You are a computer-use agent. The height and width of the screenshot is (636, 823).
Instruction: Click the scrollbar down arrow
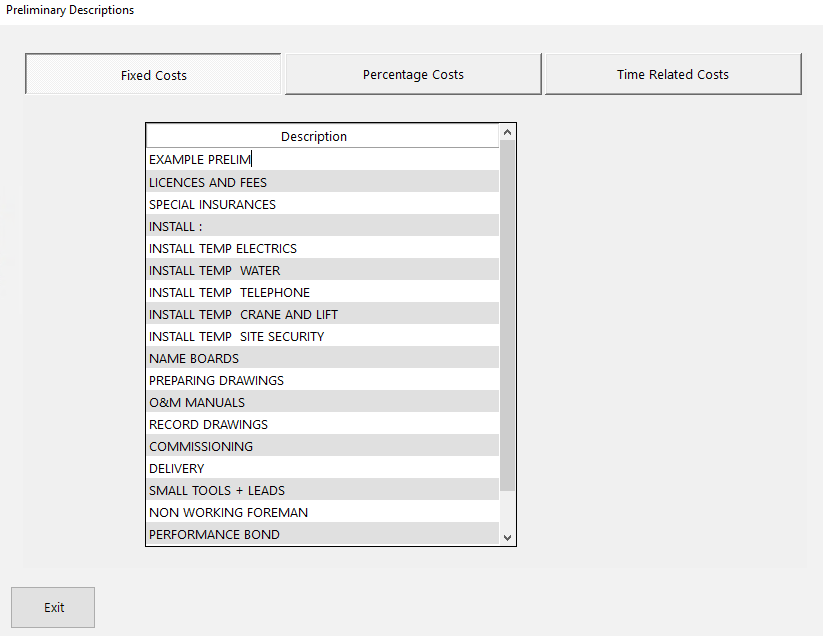pos(507,537)
